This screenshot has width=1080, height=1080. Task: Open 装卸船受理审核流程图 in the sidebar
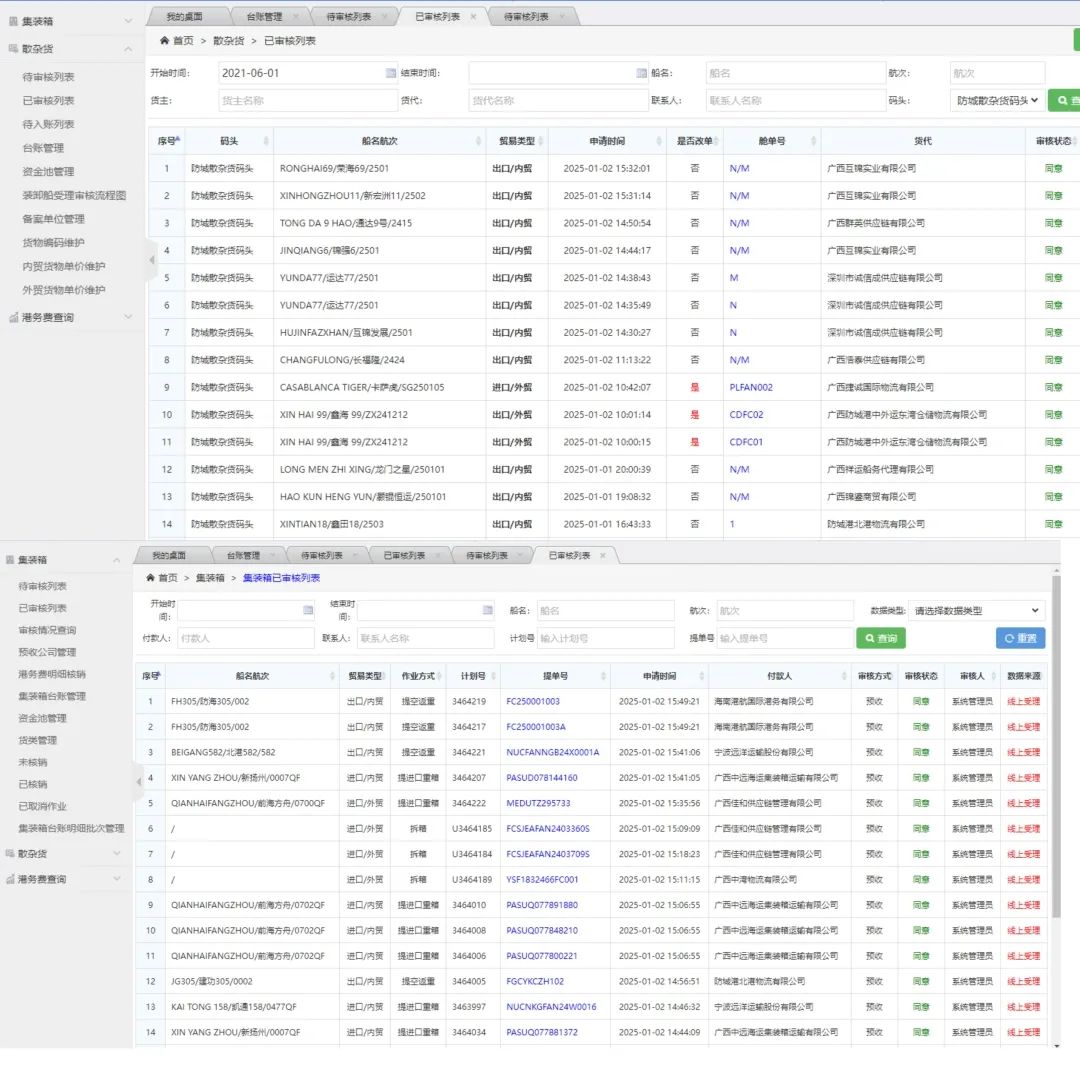(x=74, y=195)
